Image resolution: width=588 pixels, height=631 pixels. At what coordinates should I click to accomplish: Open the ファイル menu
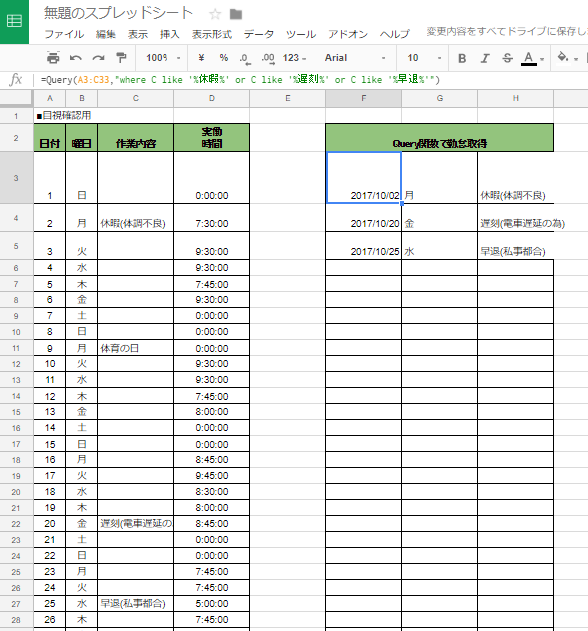click(x=64, y=34)
